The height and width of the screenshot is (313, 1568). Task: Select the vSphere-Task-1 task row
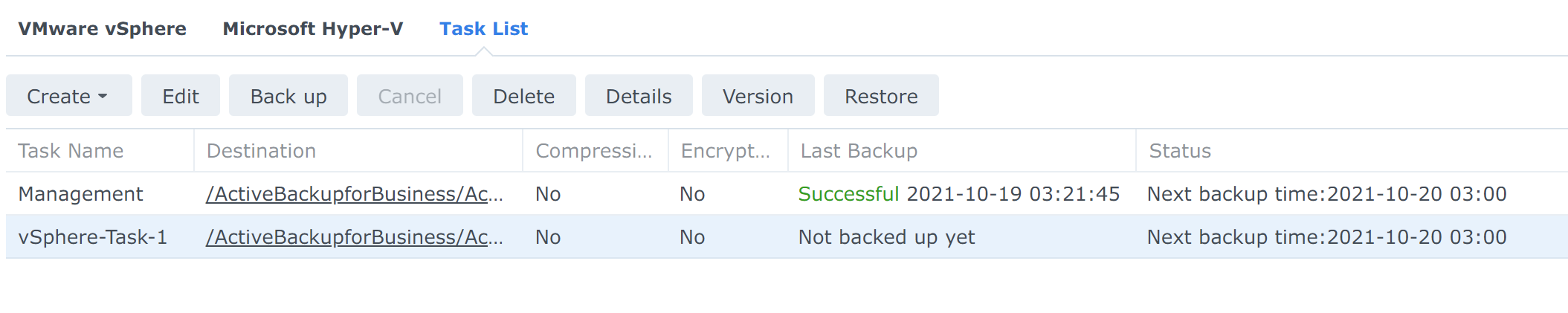[93, 237]
